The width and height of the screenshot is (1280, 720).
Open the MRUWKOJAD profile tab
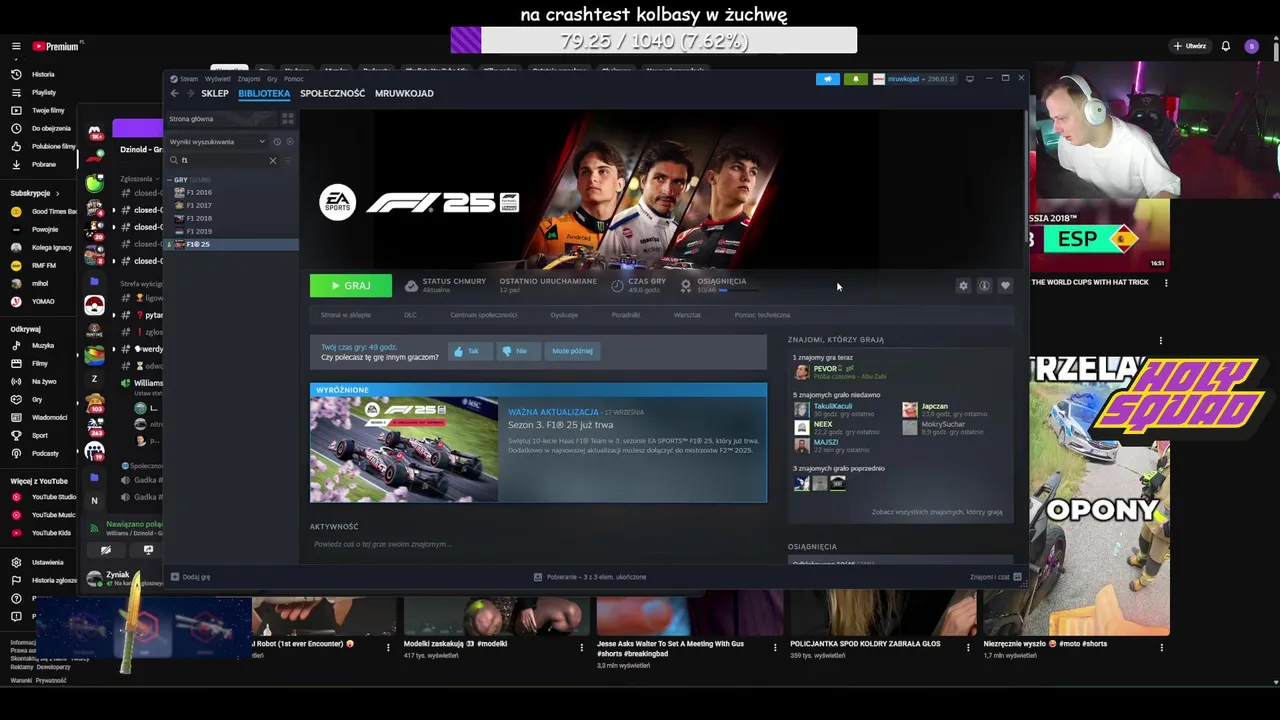tap(404, 93)
